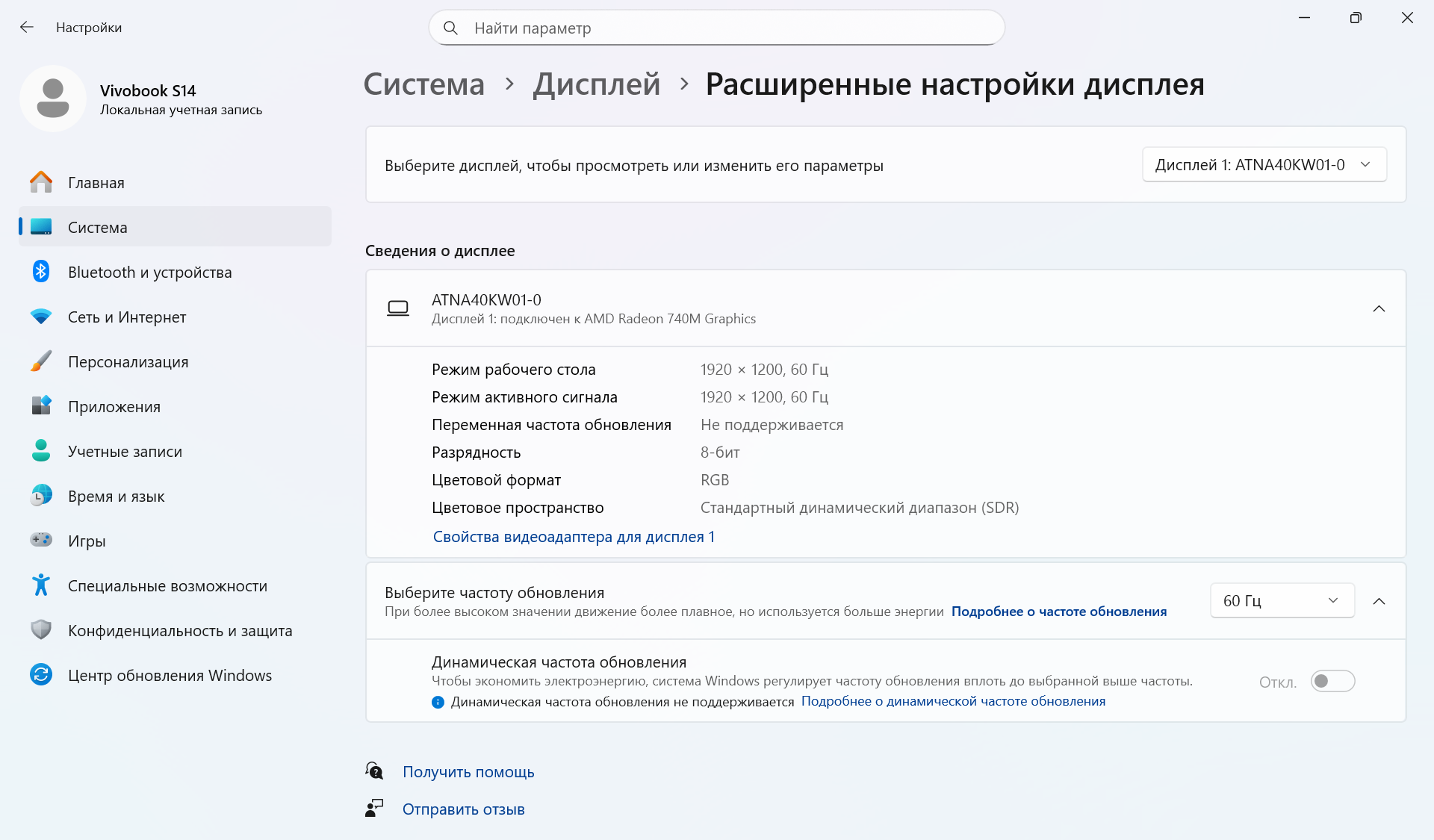Click the Vivobook S14 account name

pyautogui.click(x=148, y=90)
